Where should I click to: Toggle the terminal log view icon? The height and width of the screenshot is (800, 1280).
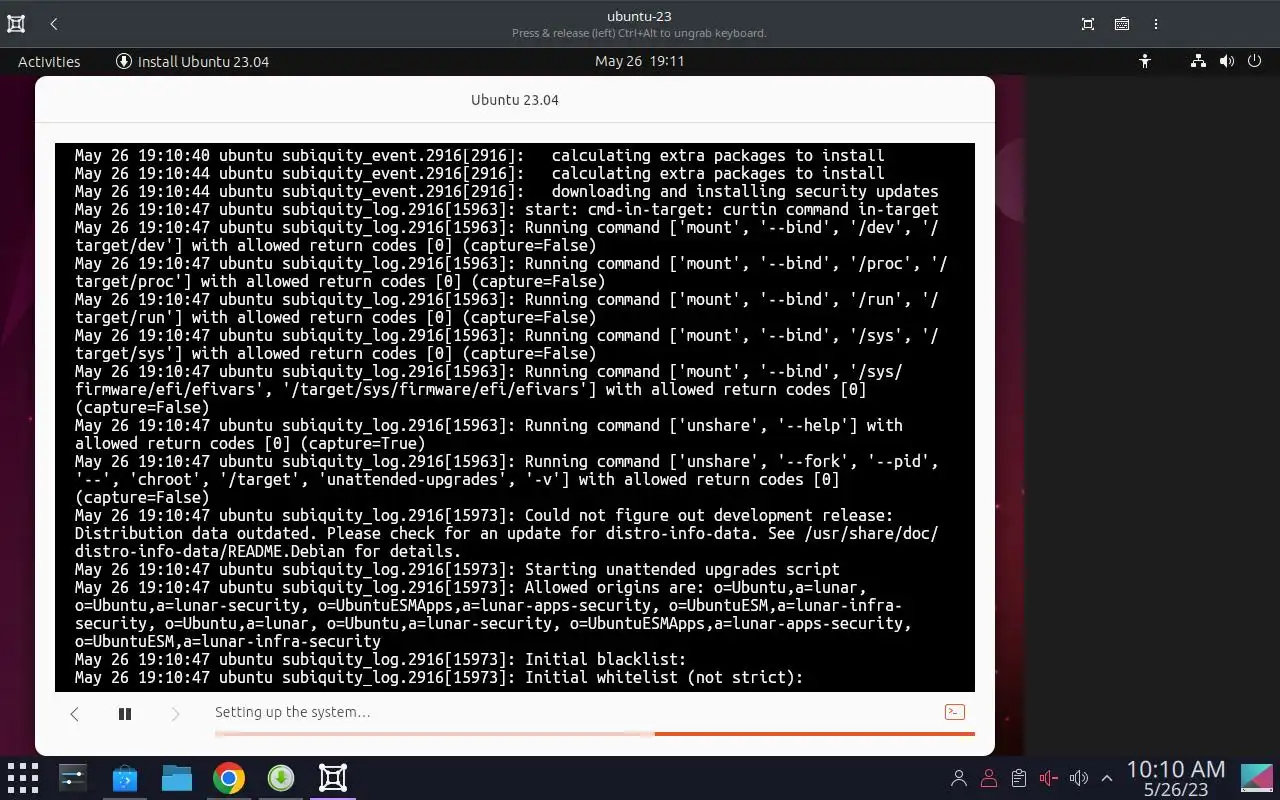point(955,712)
